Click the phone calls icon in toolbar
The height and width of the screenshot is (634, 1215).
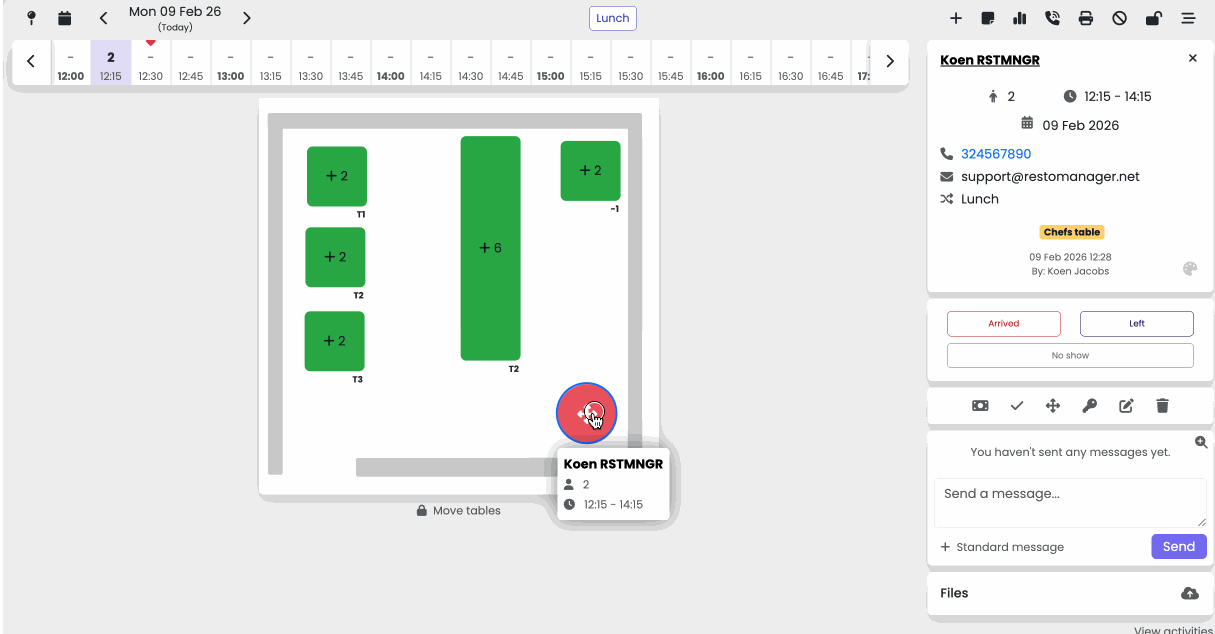[1052, 18]
